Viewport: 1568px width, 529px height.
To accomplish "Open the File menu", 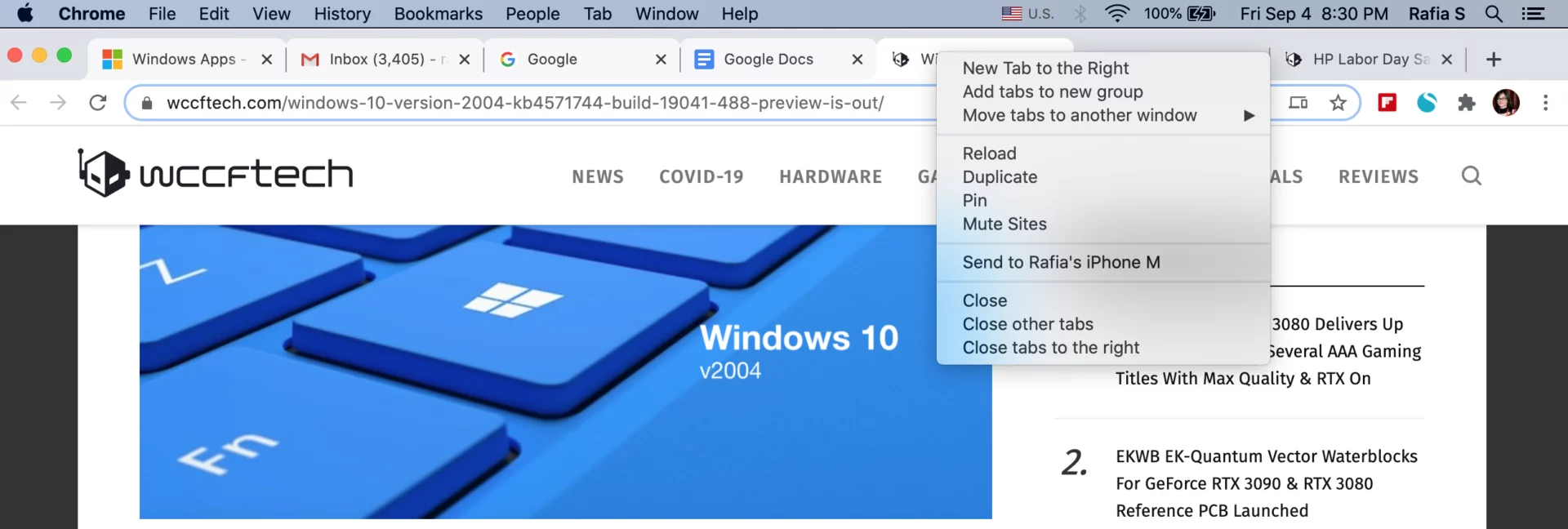I will 162,14.
